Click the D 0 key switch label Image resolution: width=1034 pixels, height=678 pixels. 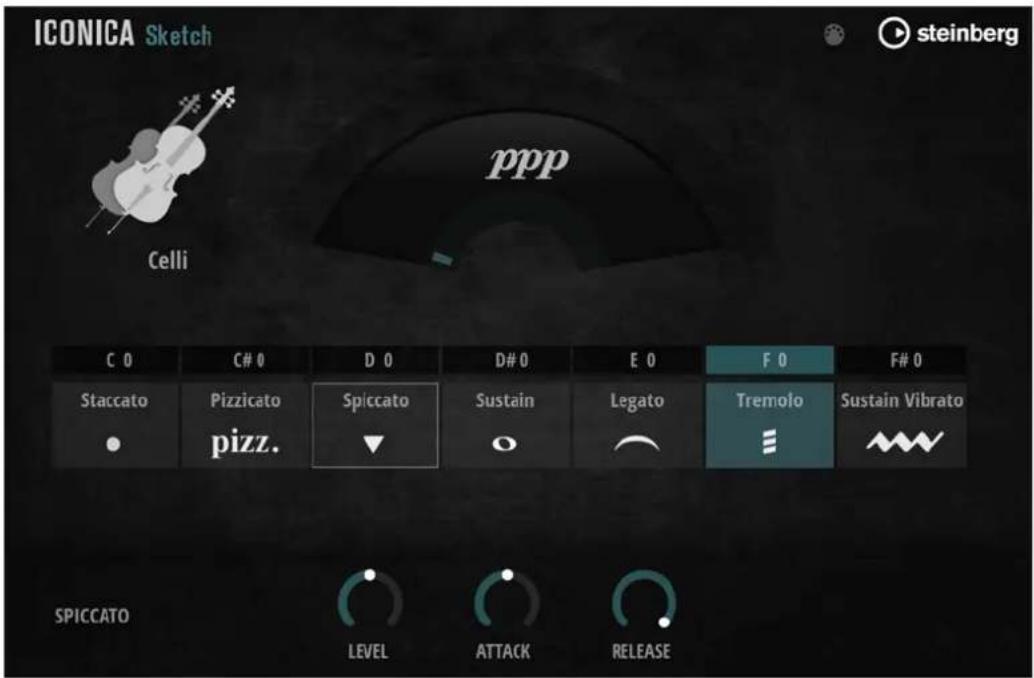tap(379, 360)
